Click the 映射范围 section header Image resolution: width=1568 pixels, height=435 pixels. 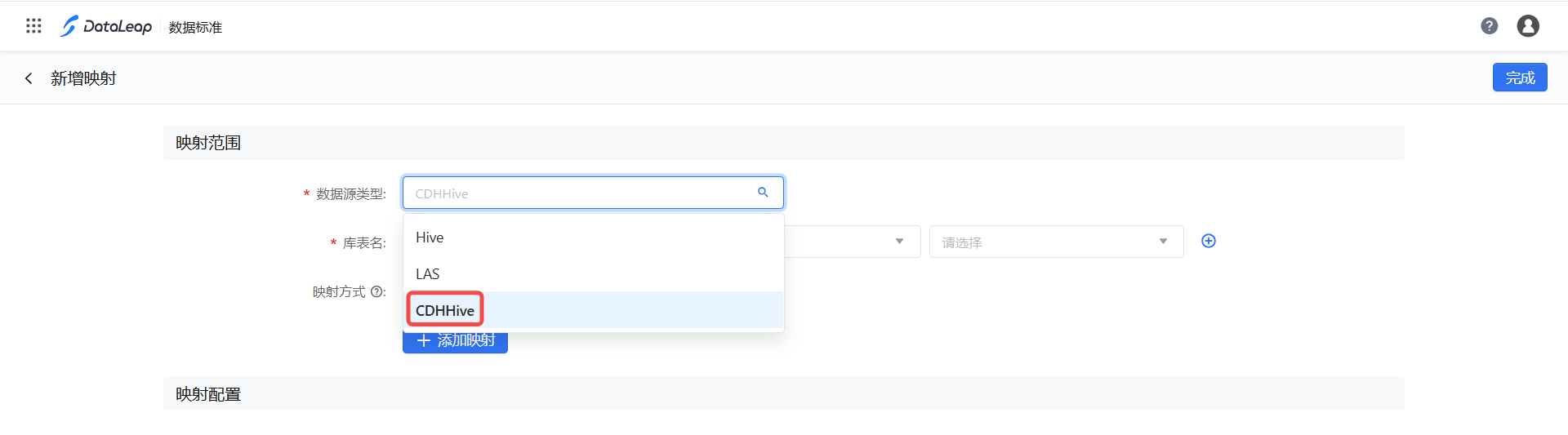coord(208,143)
